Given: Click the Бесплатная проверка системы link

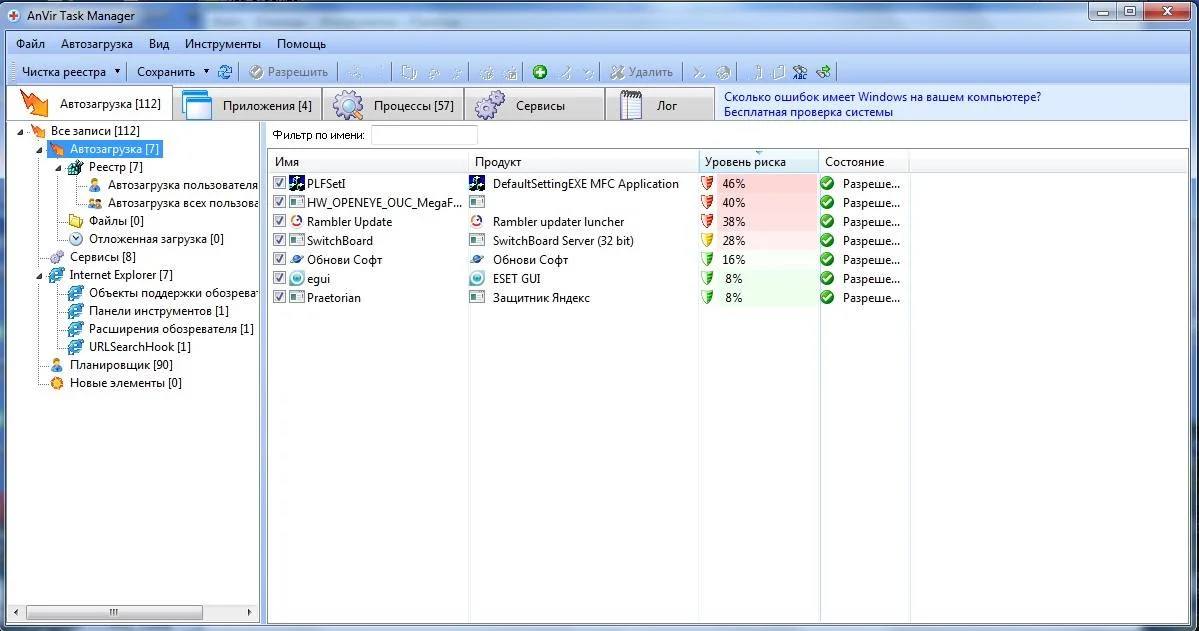Looking at the screenshot, I should coord(808,112).
